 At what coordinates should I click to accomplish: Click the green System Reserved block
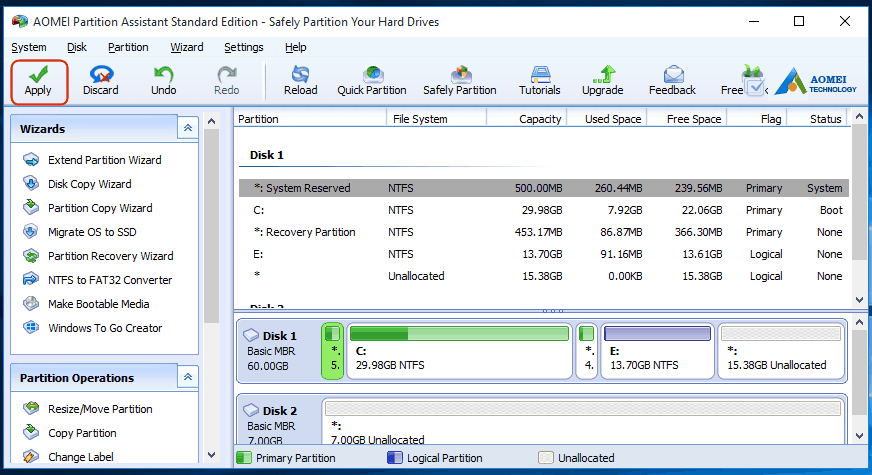(x=333, y=351)
